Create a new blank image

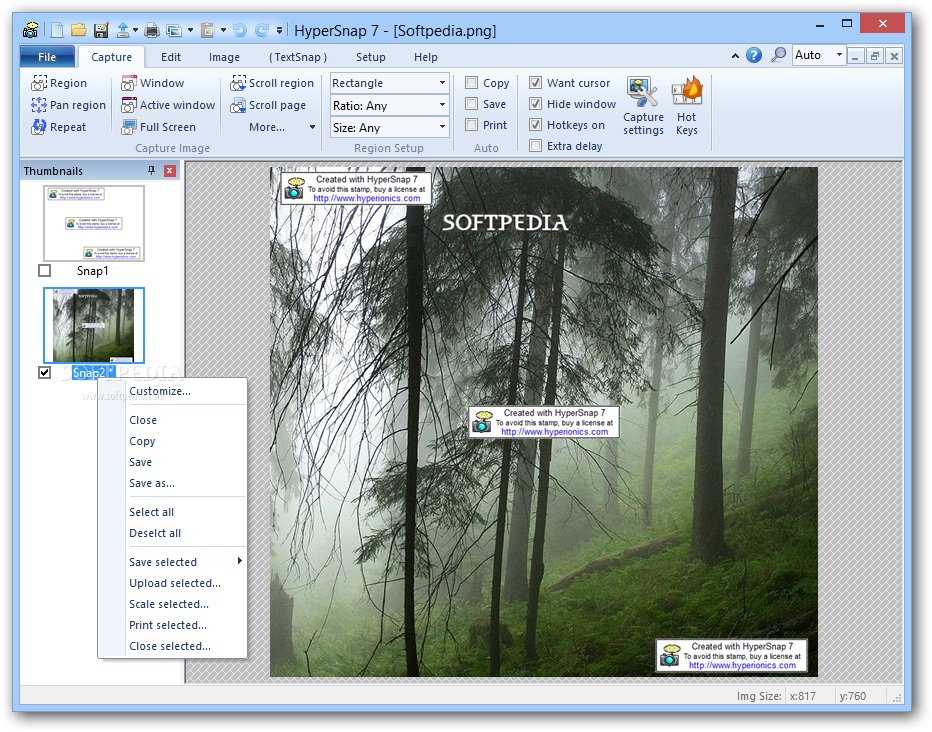click(57, 30)
